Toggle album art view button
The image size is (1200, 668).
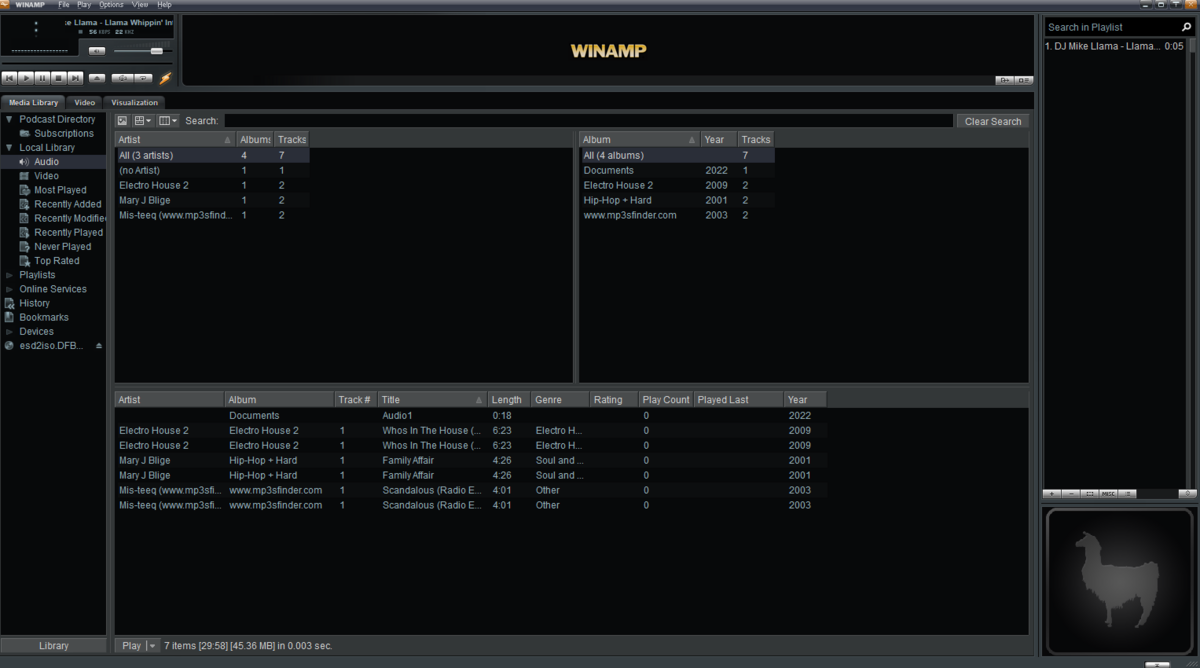pyautogui.click(x=122, y=121)
